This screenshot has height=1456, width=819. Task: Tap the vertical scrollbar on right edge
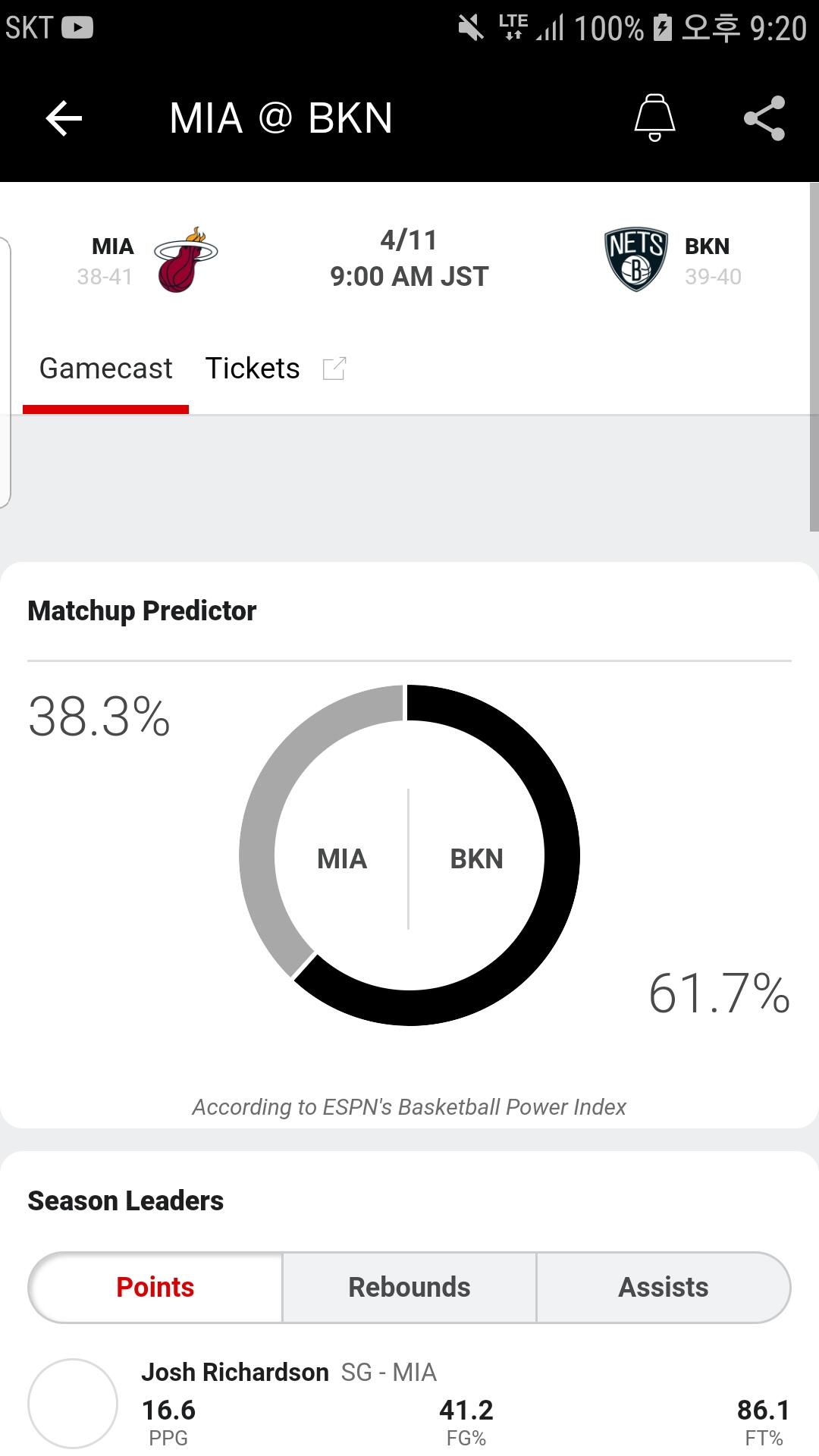pos(814,356)
